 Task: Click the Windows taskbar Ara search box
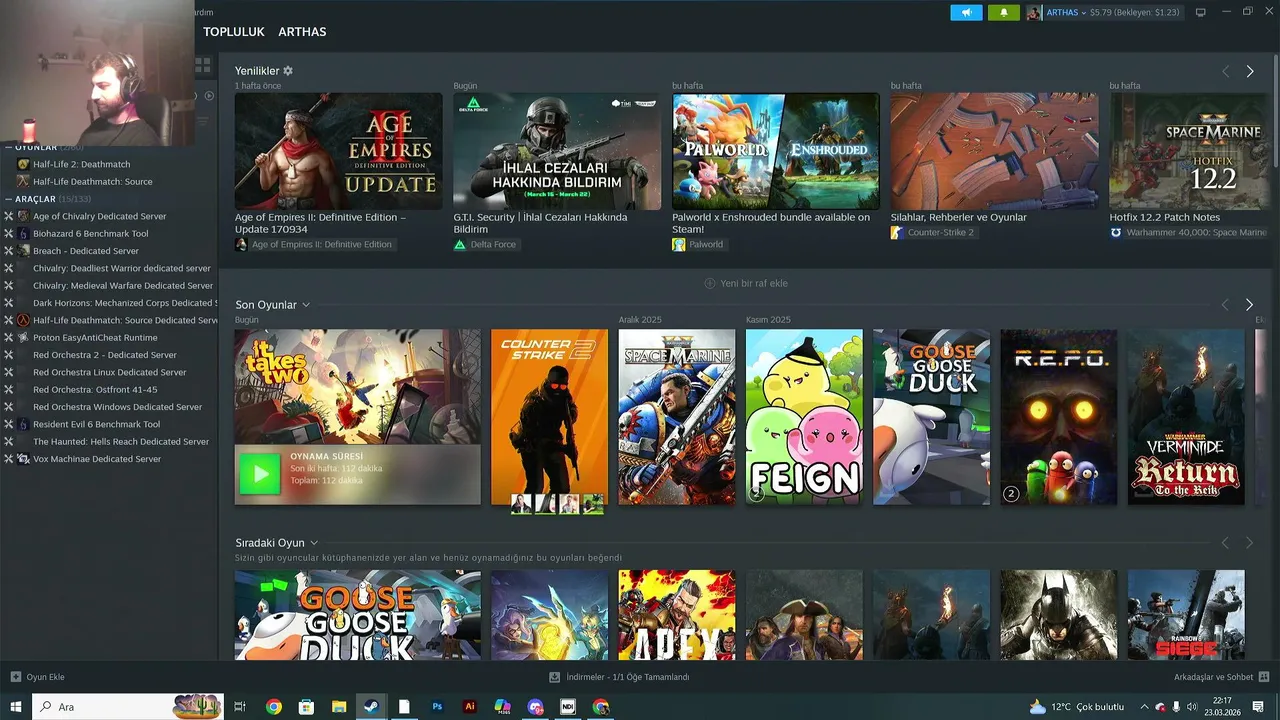pos(129,707)
